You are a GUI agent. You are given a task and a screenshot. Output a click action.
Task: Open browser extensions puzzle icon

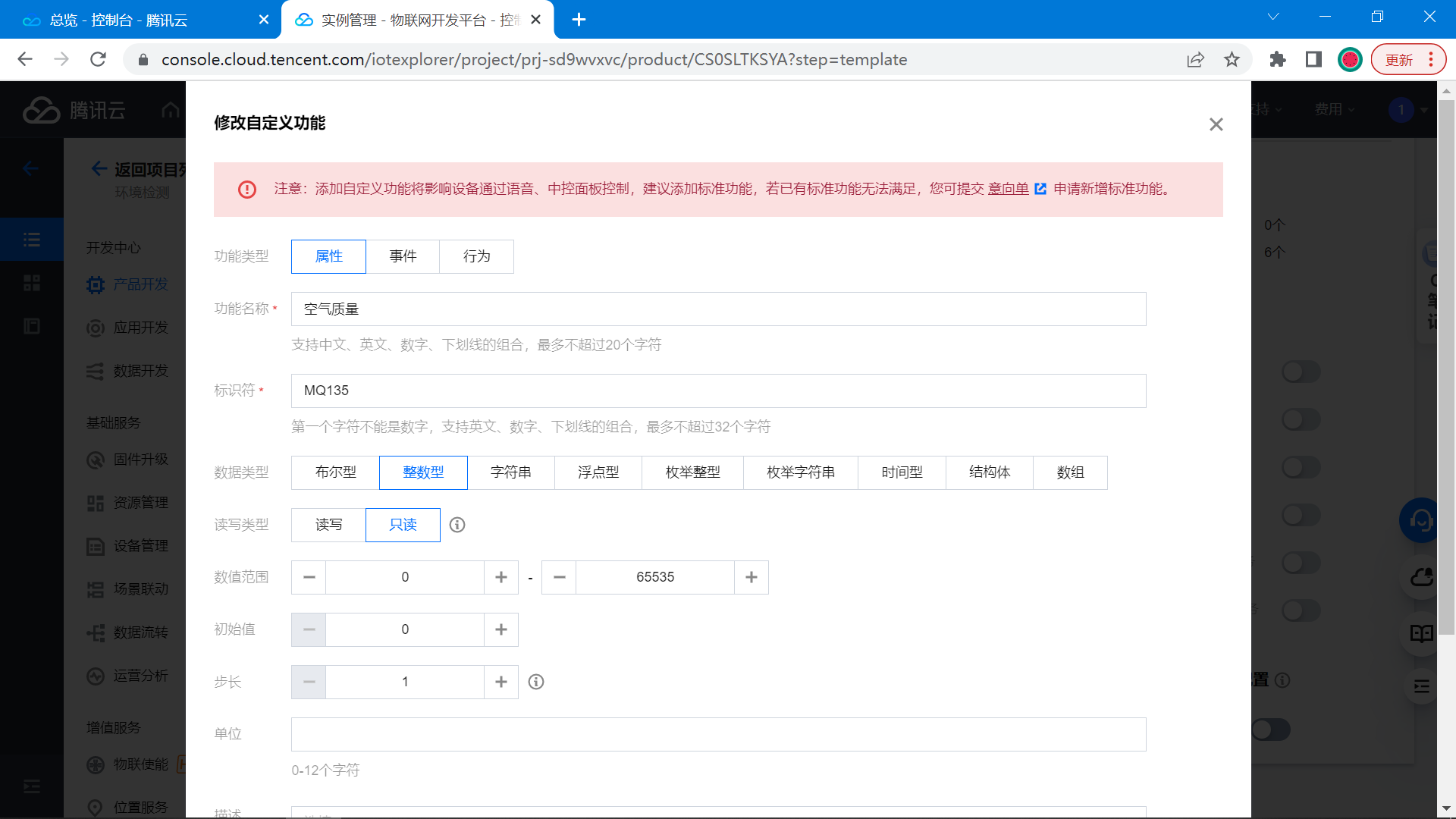tap(1277, 59)
